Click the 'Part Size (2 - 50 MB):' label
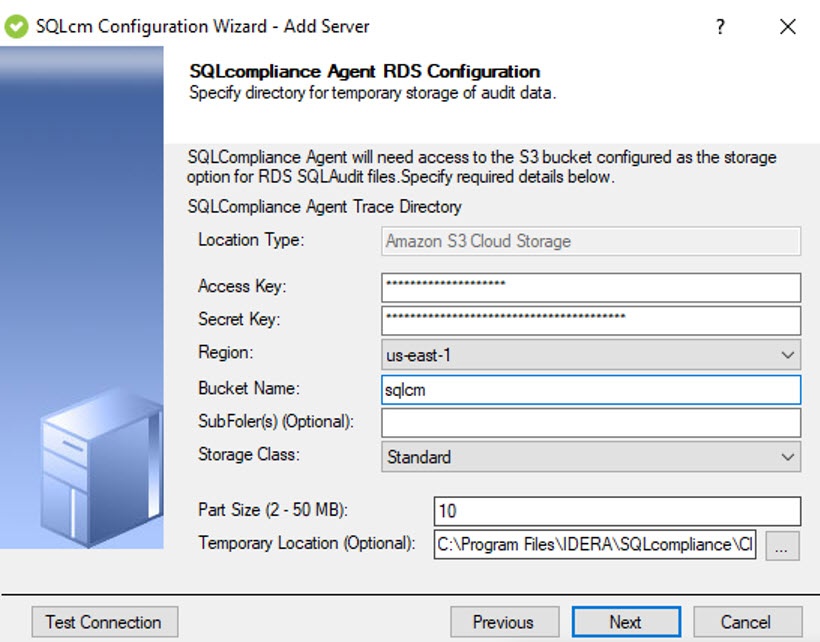 273,510
